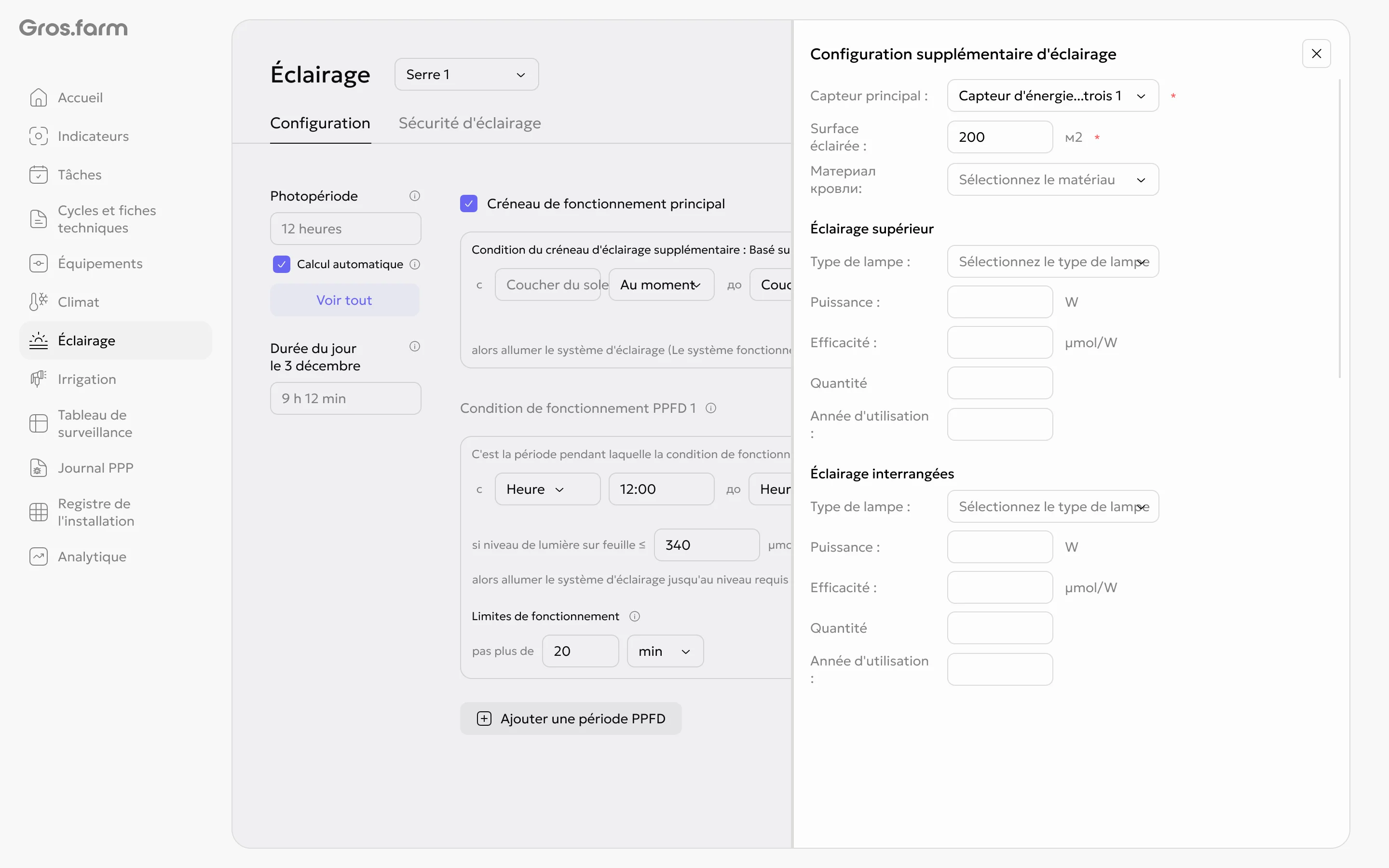Click the Tâches calendar icon

(x=39, y=175)
